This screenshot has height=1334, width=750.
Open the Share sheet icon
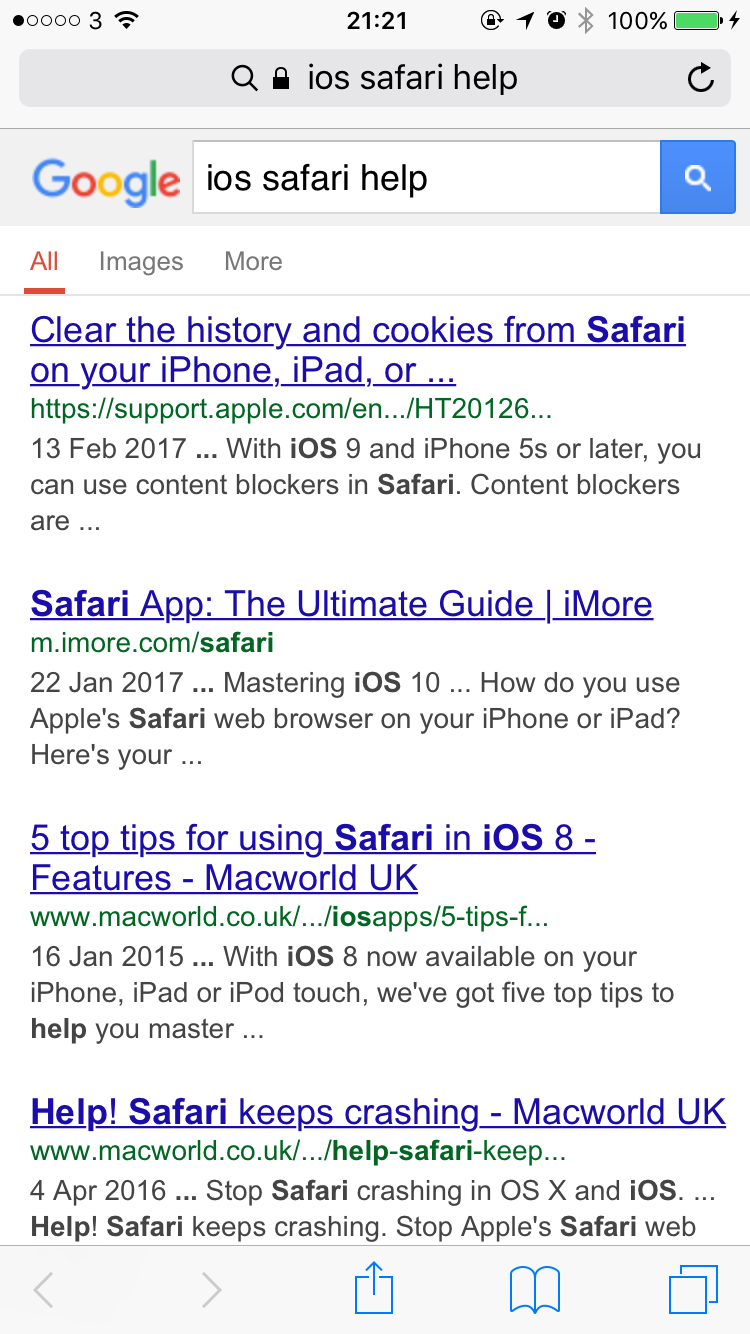374,1289
